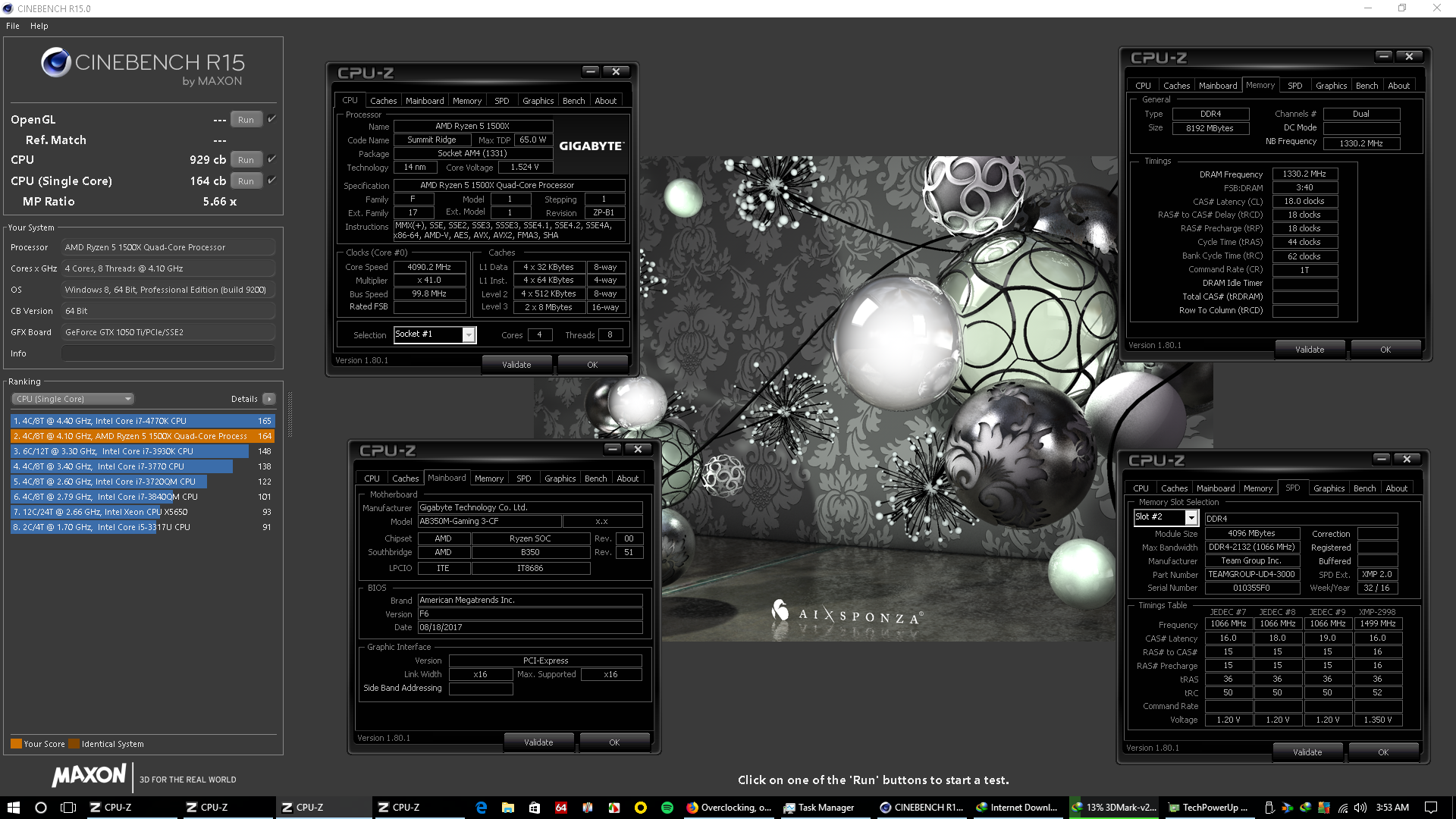Click the empty Info input field

168,353
